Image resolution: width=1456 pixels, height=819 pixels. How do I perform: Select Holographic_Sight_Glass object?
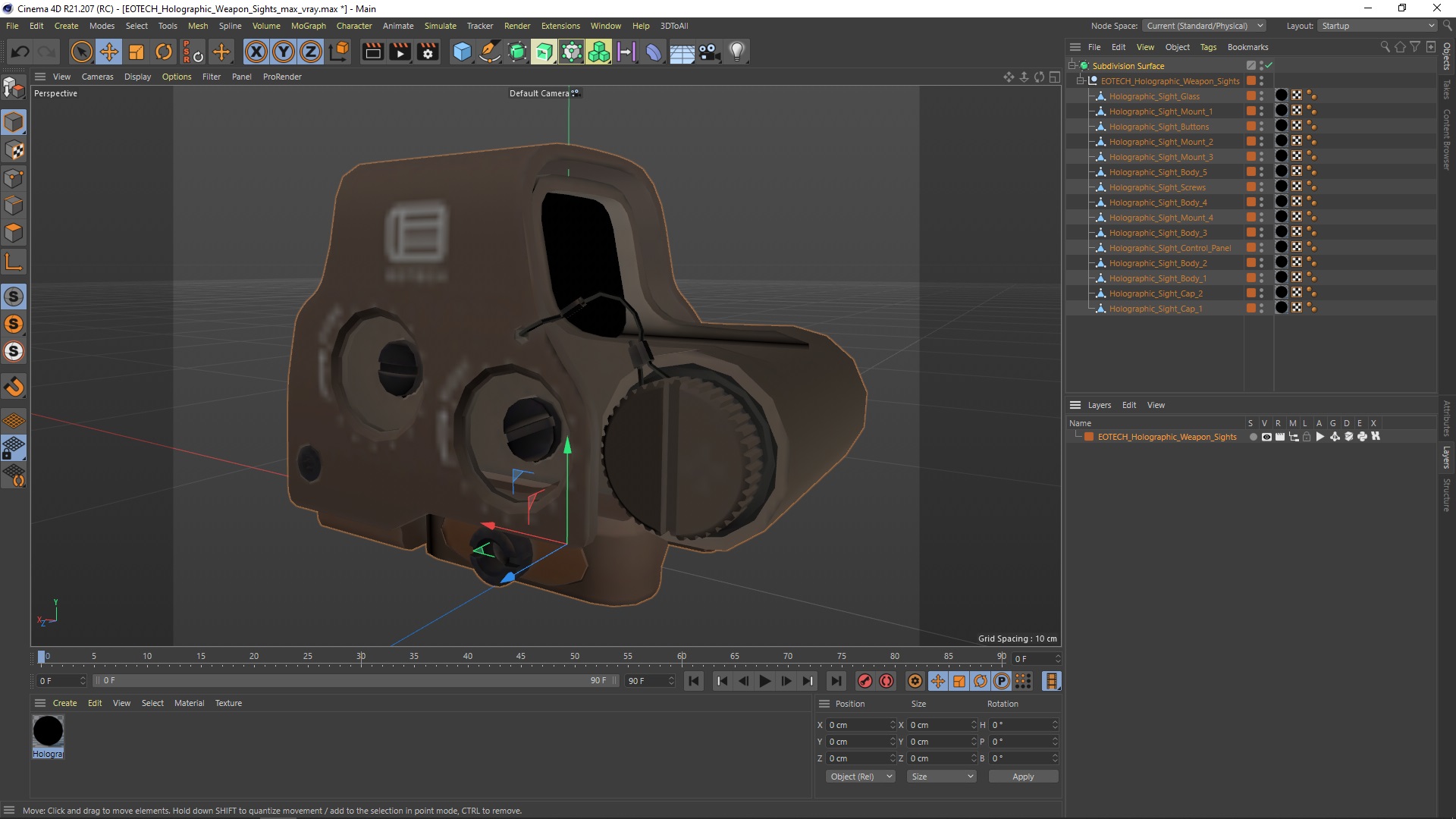click(1154, 96)
